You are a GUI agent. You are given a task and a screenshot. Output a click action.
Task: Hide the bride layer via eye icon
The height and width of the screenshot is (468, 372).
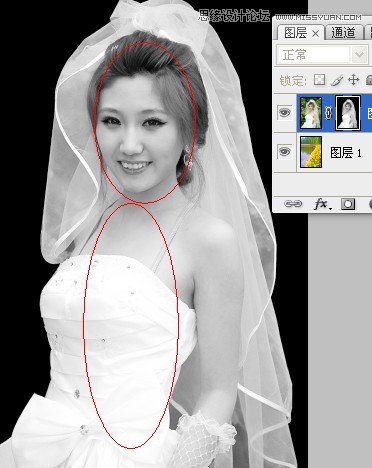[284, 113]
